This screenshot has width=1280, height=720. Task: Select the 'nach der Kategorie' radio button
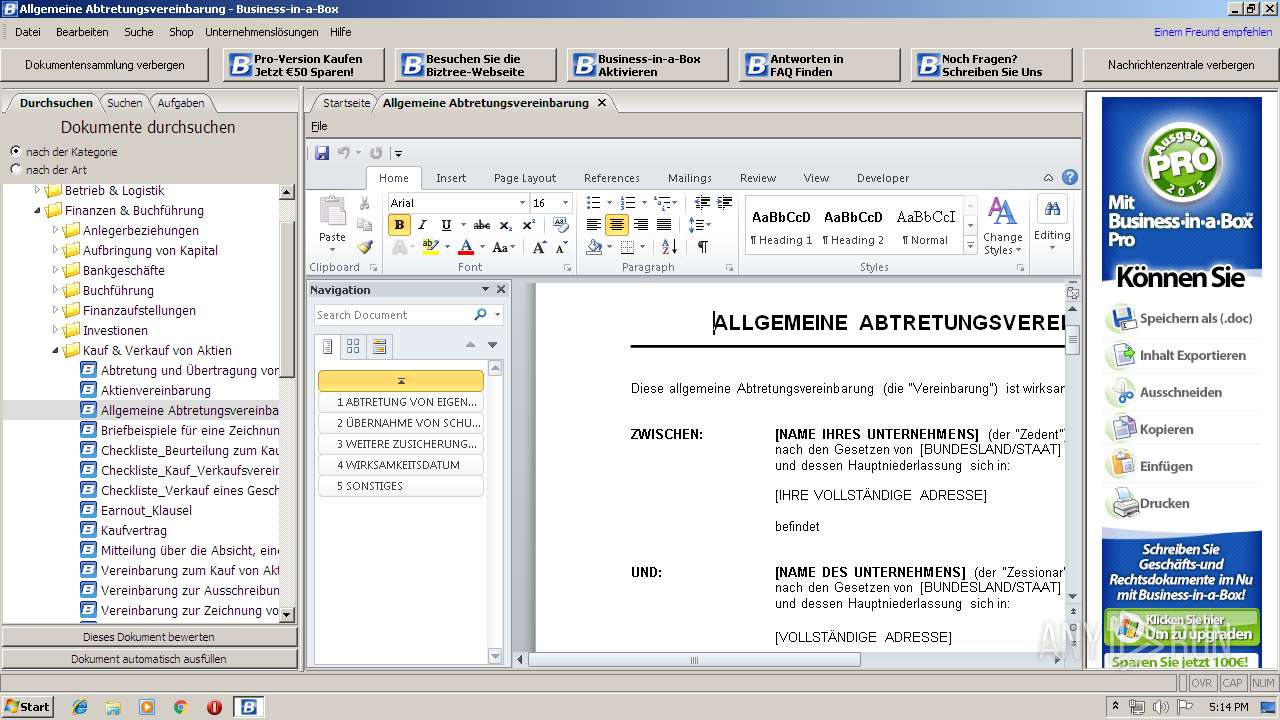pos(15,151)
